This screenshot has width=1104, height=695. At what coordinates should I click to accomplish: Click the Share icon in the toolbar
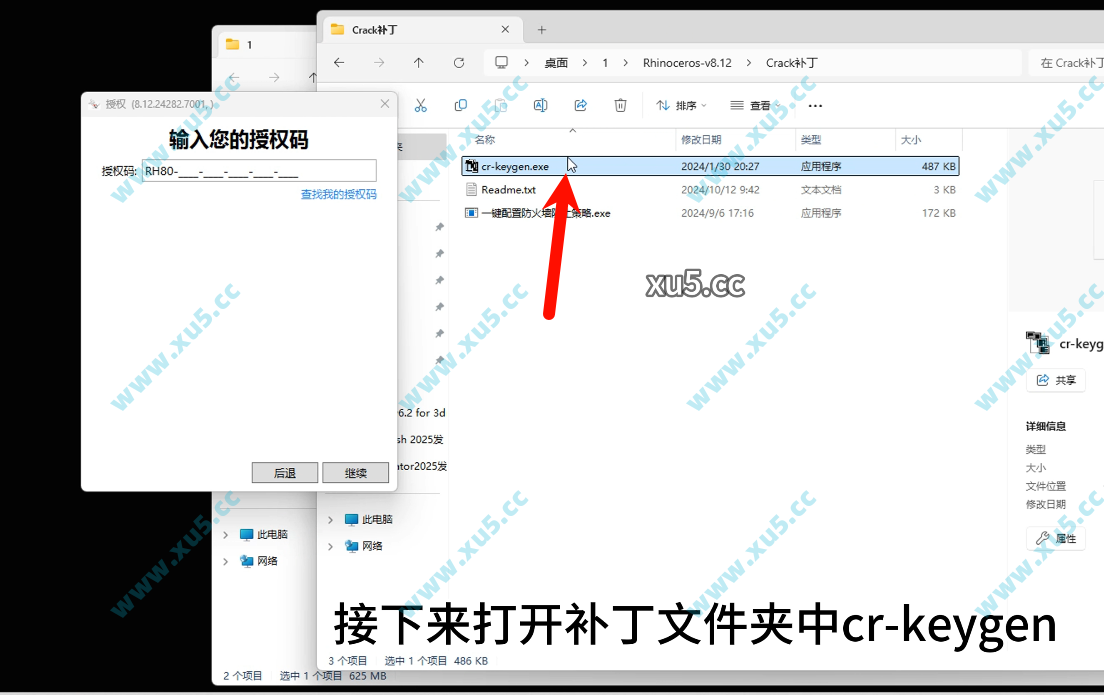click(580, 104)
